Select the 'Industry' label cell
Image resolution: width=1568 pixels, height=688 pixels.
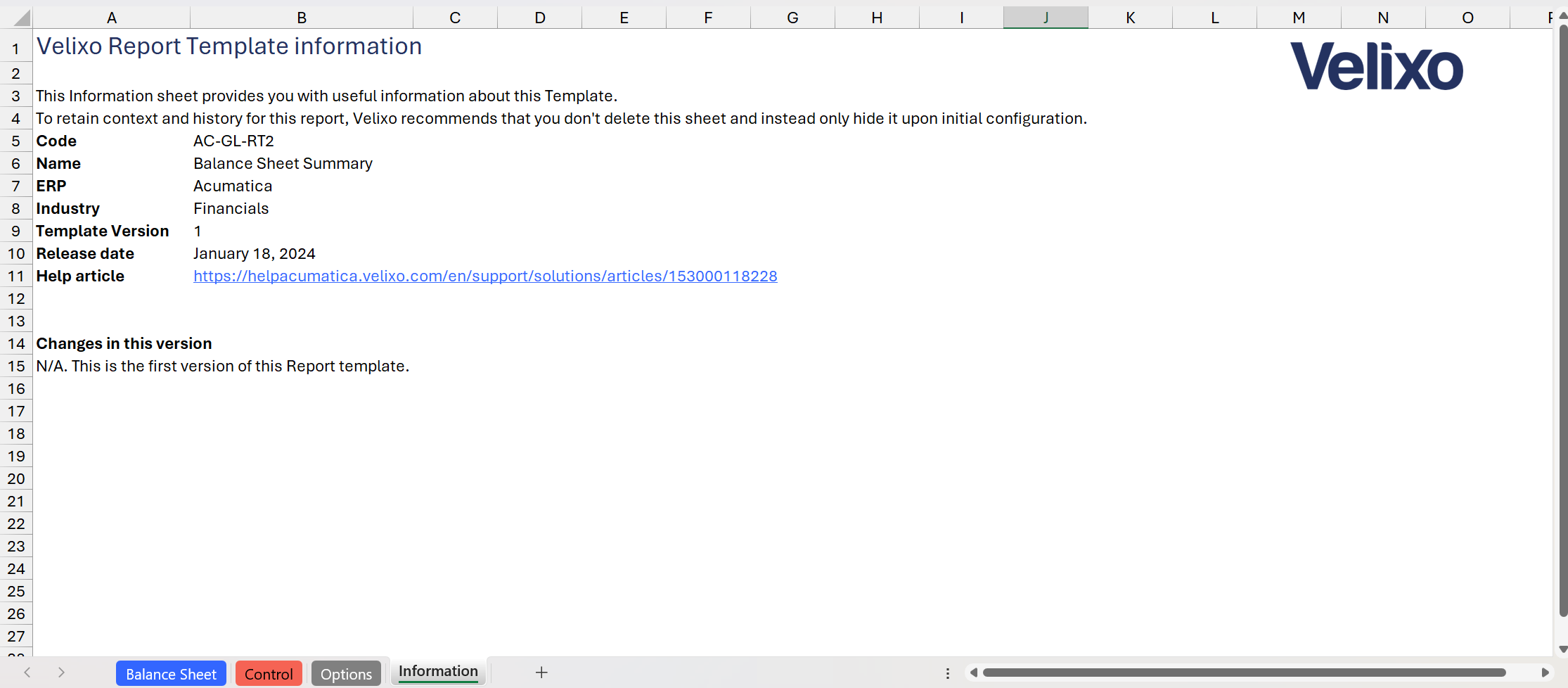coord(111,208)
